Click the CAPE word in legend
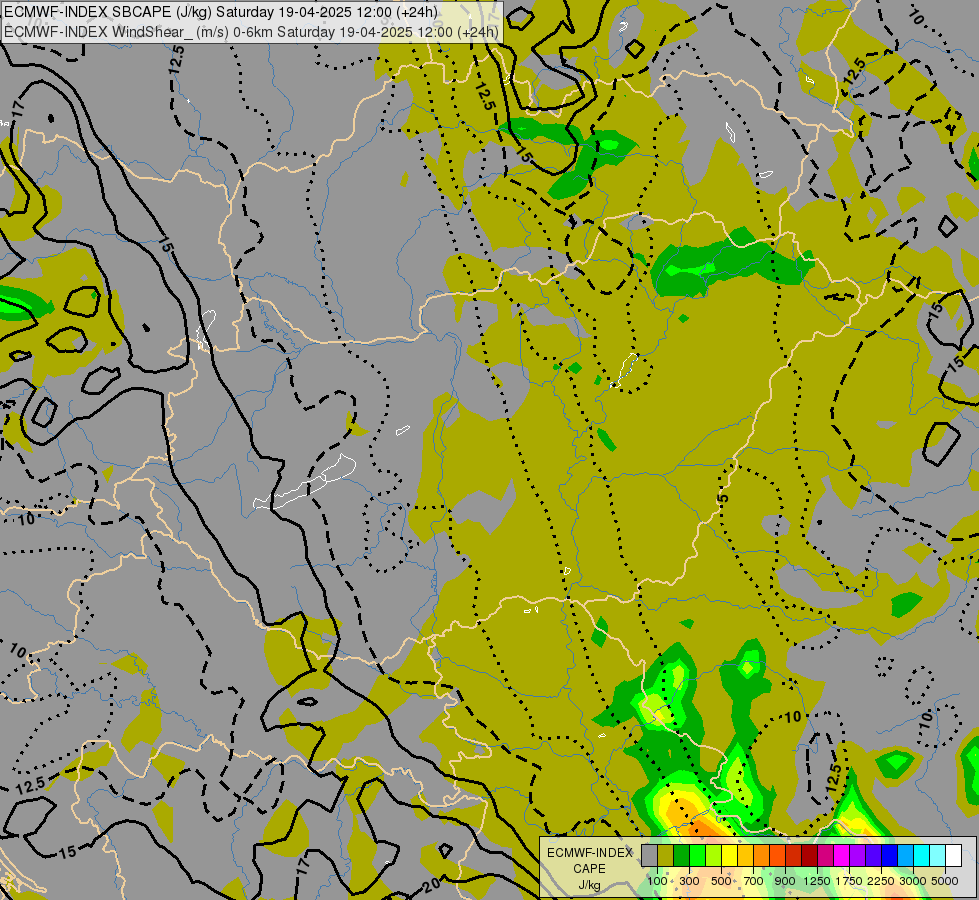 [589, 869]
